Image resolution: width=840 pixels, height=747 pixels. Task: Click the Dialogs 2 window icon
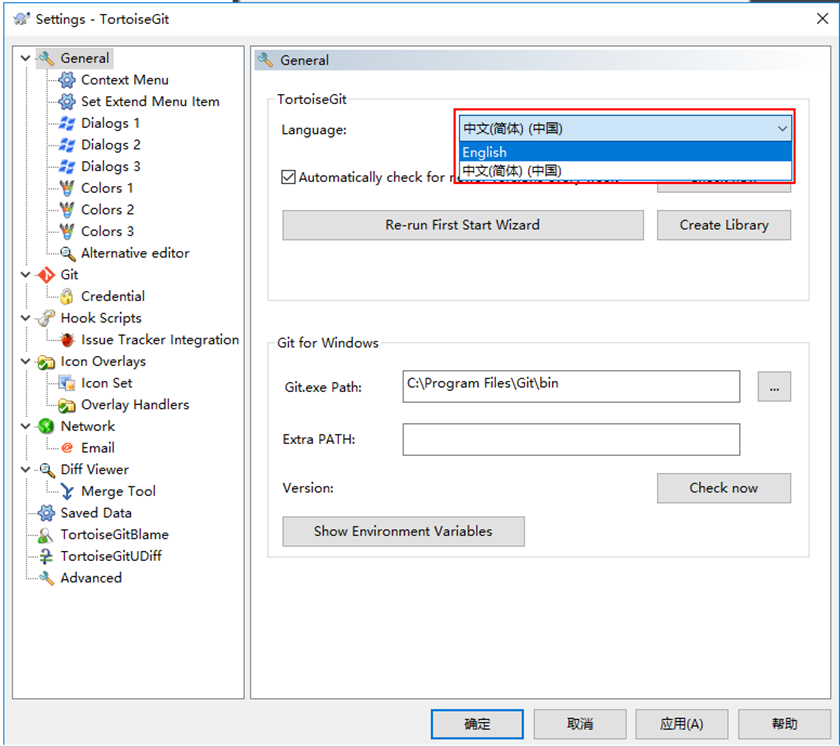(67, 145)
